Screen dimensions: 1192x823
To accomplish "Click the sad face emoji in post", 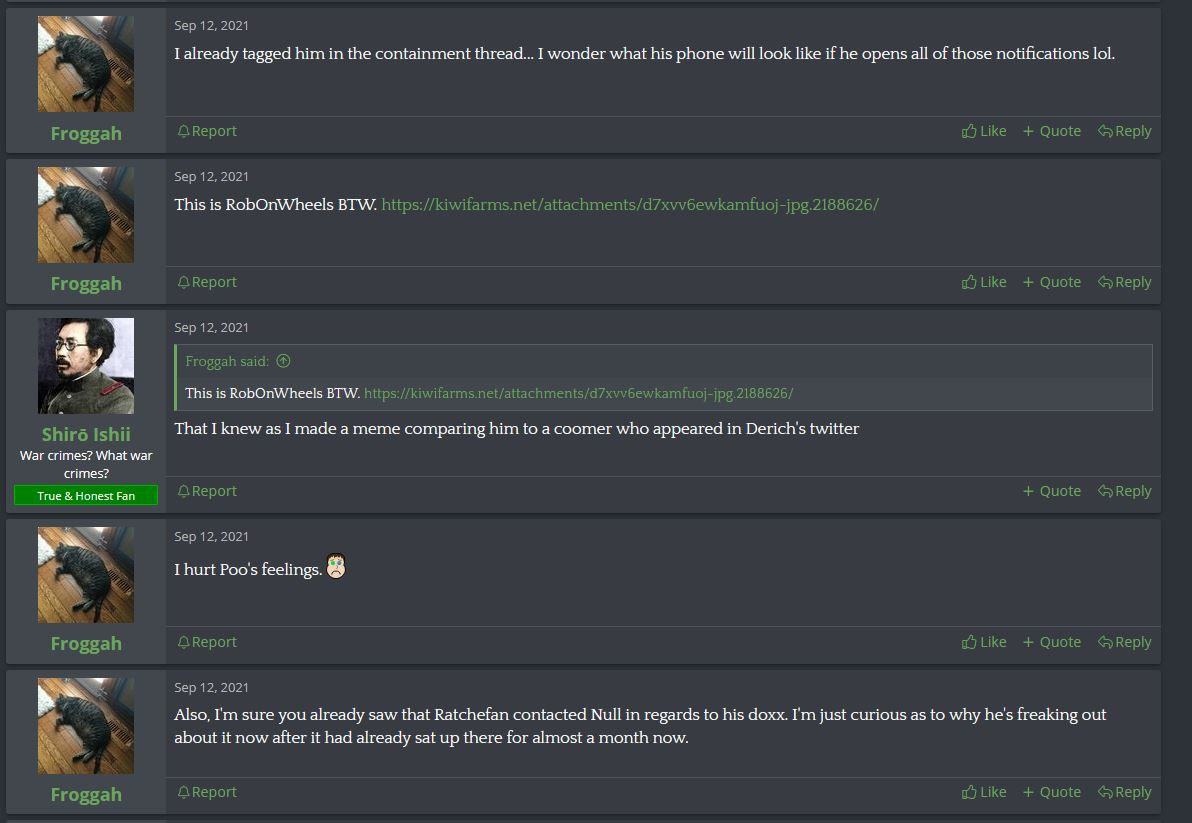I will point(336,566).
